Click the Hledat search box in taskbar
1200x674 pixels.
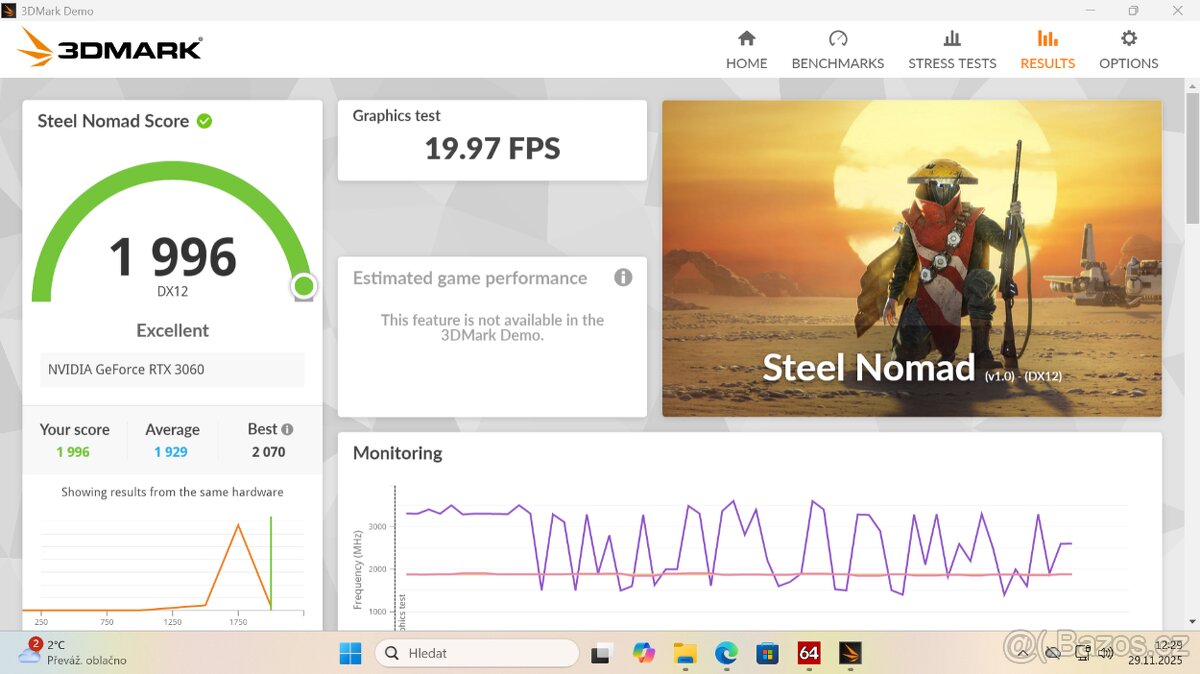tap(478, 653)
